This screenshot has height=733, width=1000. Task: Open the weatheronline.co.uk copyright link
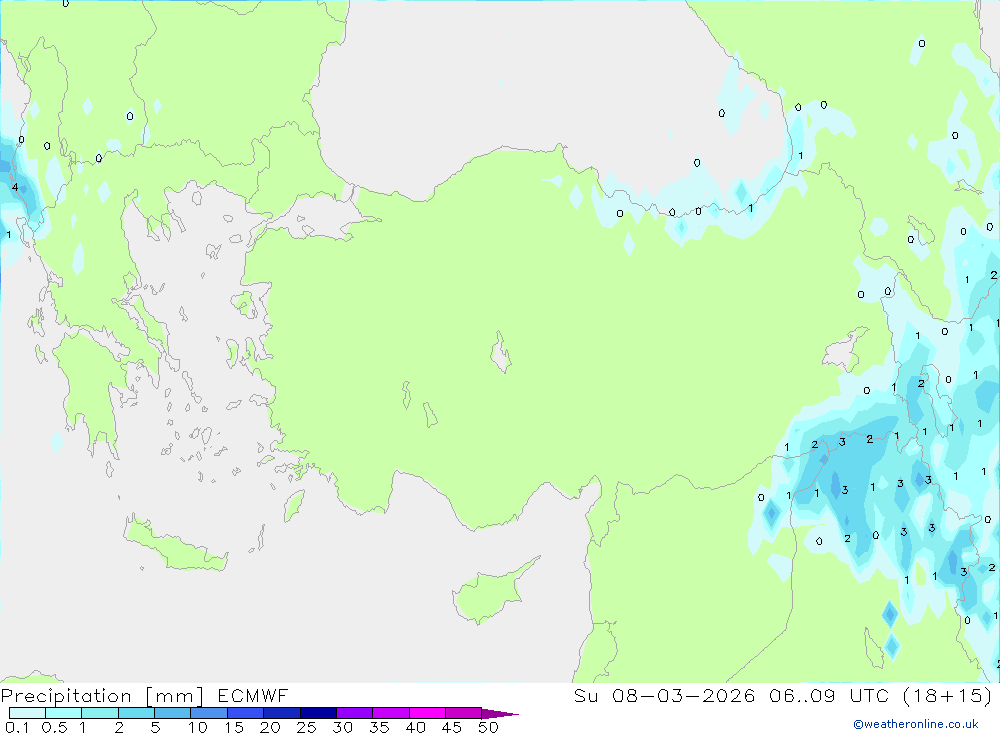(x=916, y=724)
